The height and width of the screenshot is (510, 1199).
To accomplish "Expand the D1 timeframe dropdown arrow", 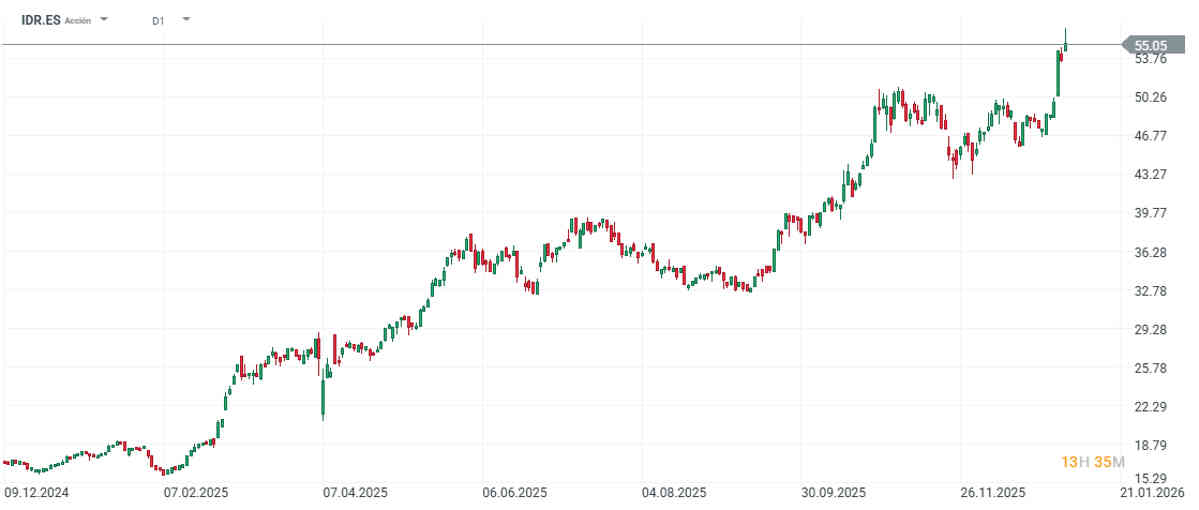I will tap(187, 19).
